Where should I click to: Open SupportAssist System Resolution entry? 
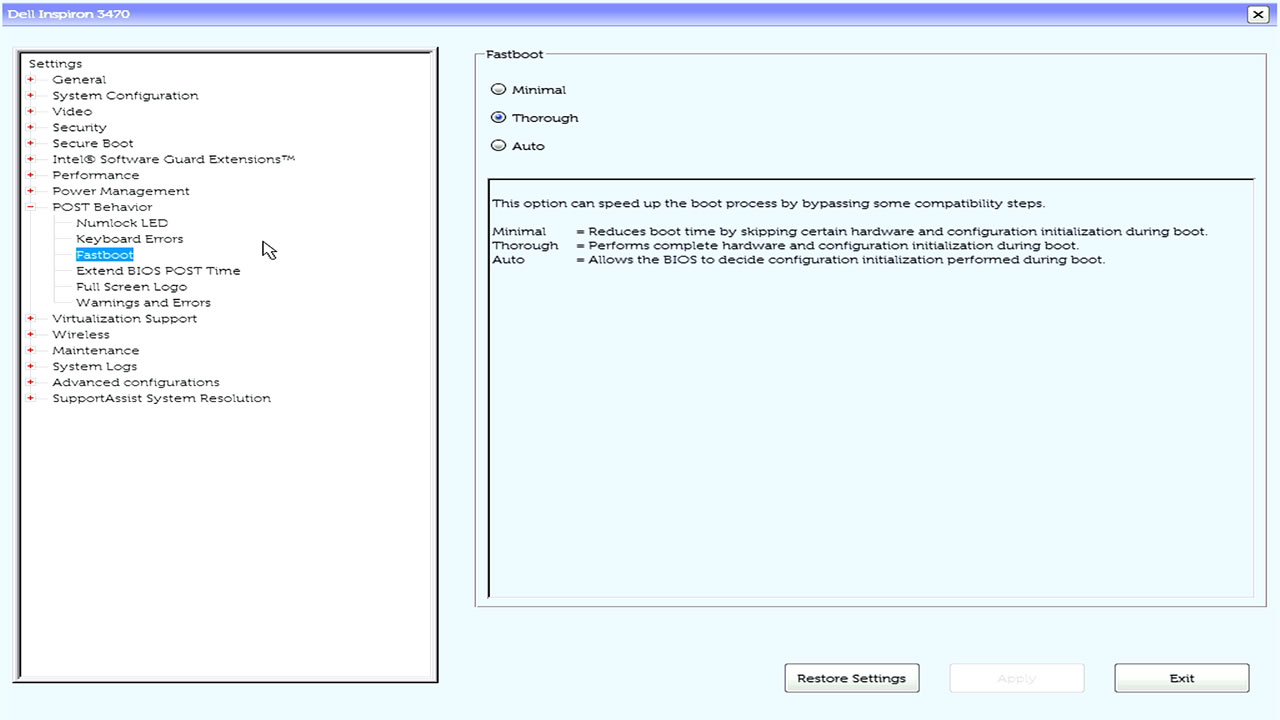pyautogui.click(x=161, y=398)
